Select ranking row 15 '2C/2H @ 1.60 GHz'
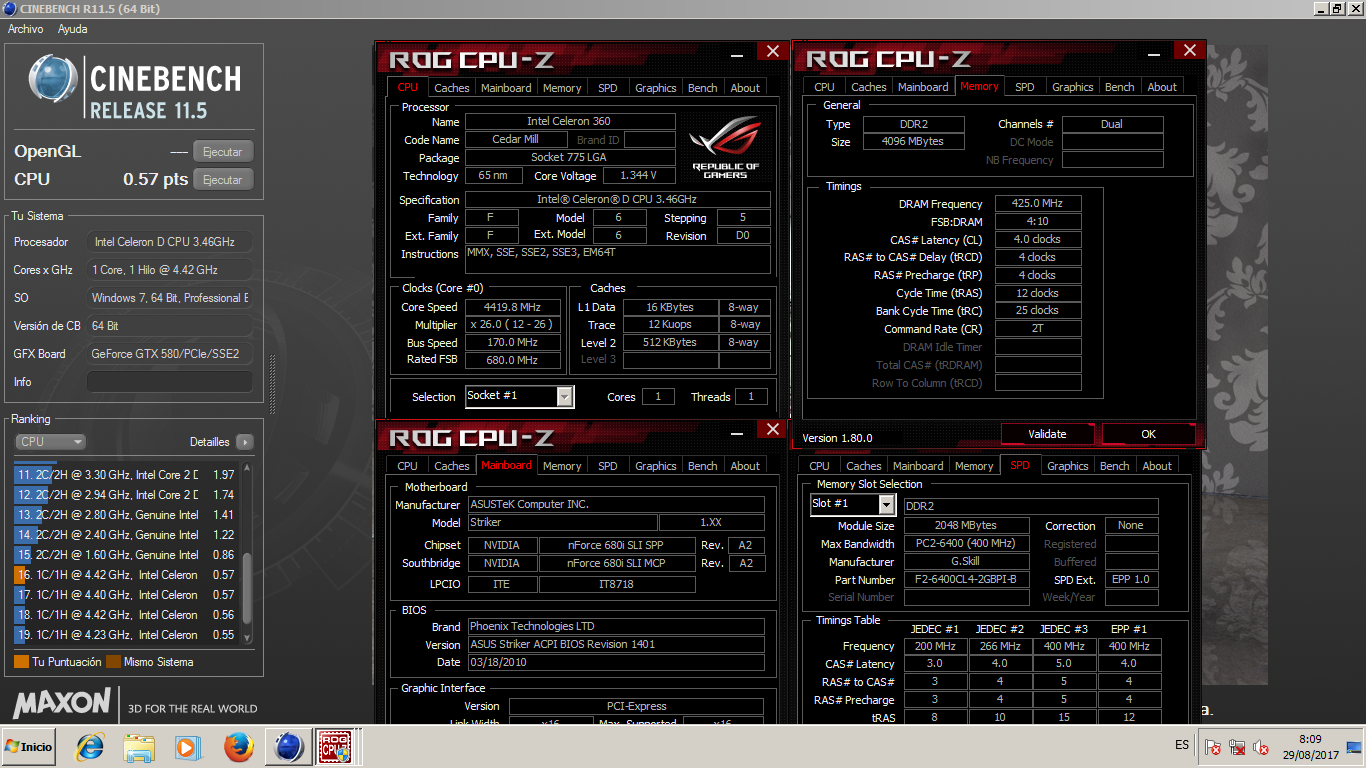 tap(125, 555)
